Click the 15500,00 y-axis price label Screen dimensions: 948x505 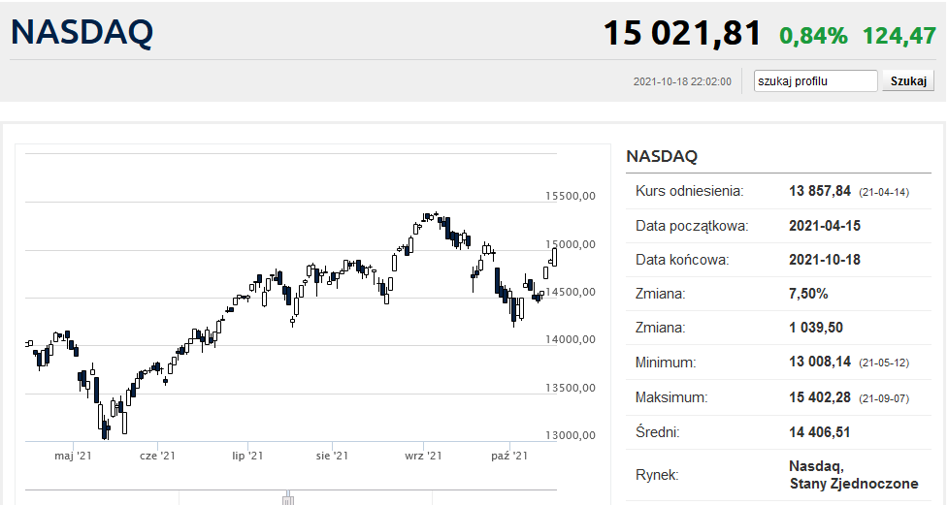pyautogui.click(x=570, y=196)
